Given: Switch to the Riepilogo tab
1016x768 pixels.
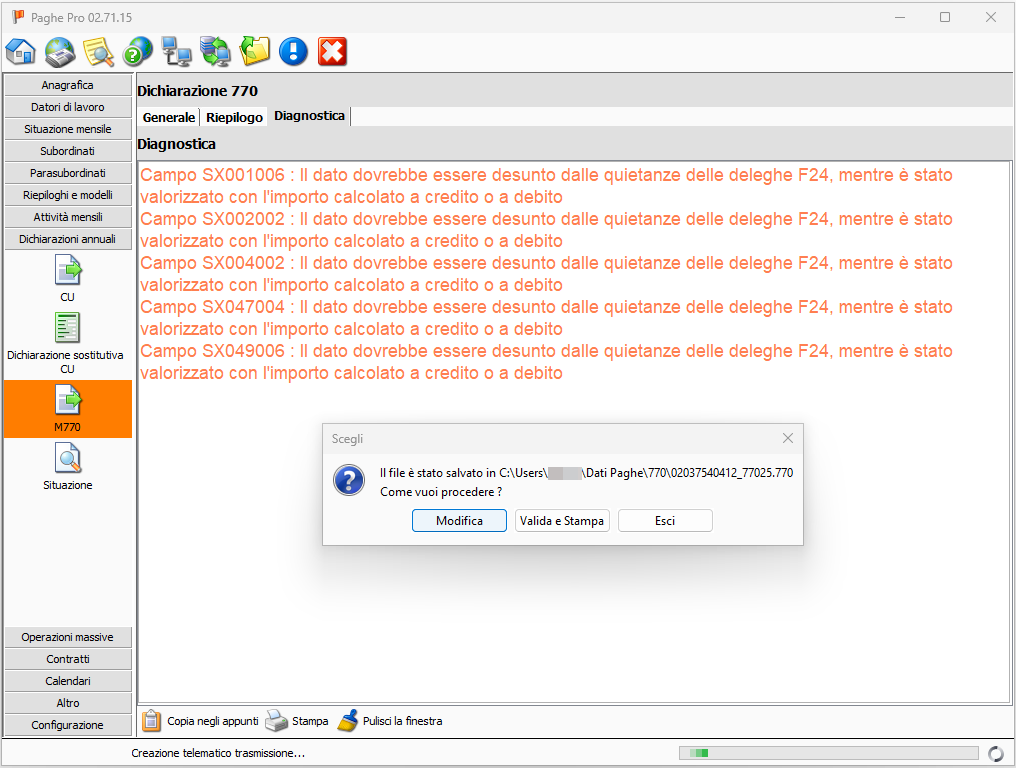Looking at the screenshot, I should click(x=234, y=117).
